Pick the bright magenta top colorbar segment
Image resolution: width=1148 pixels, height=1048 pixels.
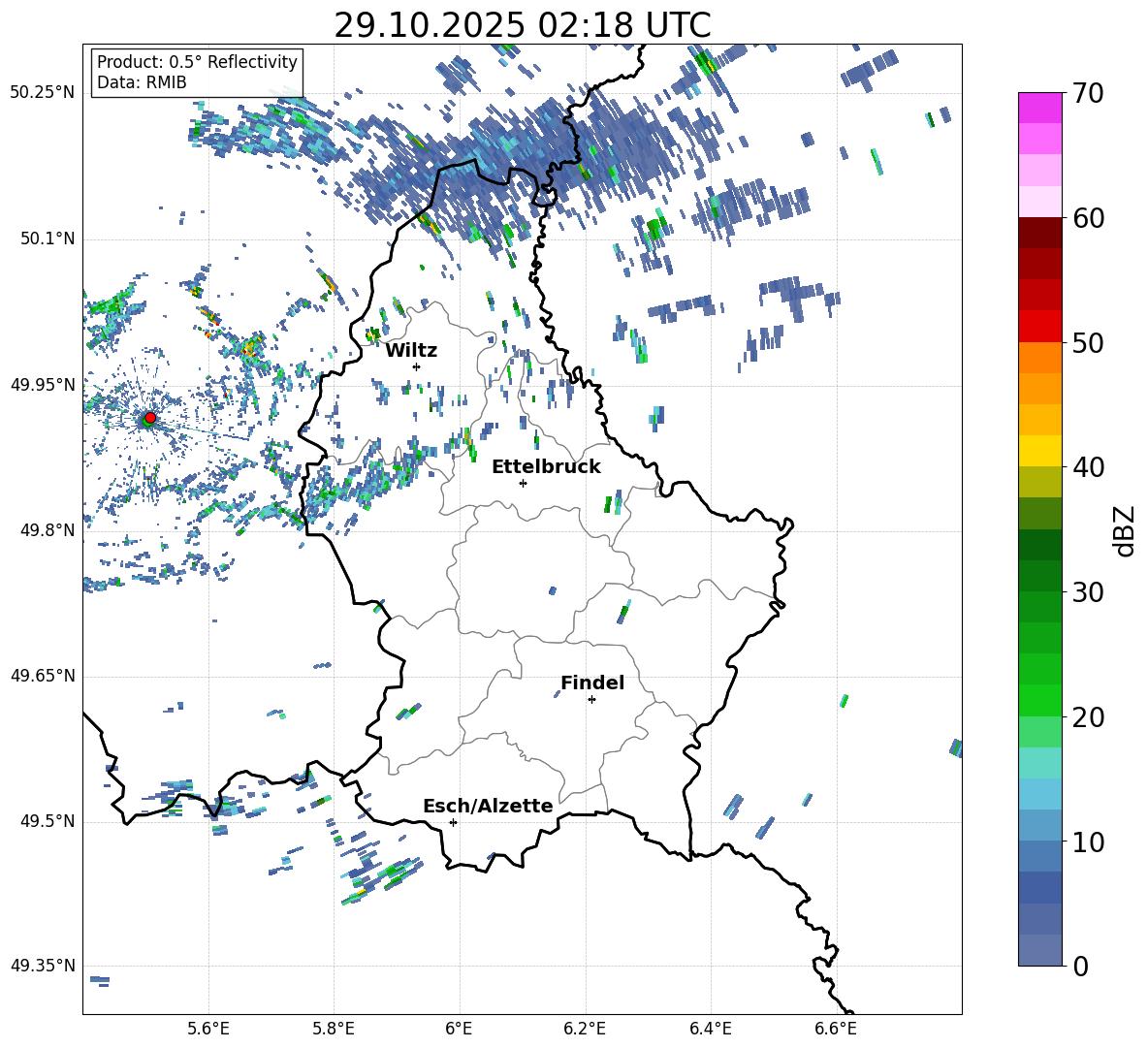1040,108
